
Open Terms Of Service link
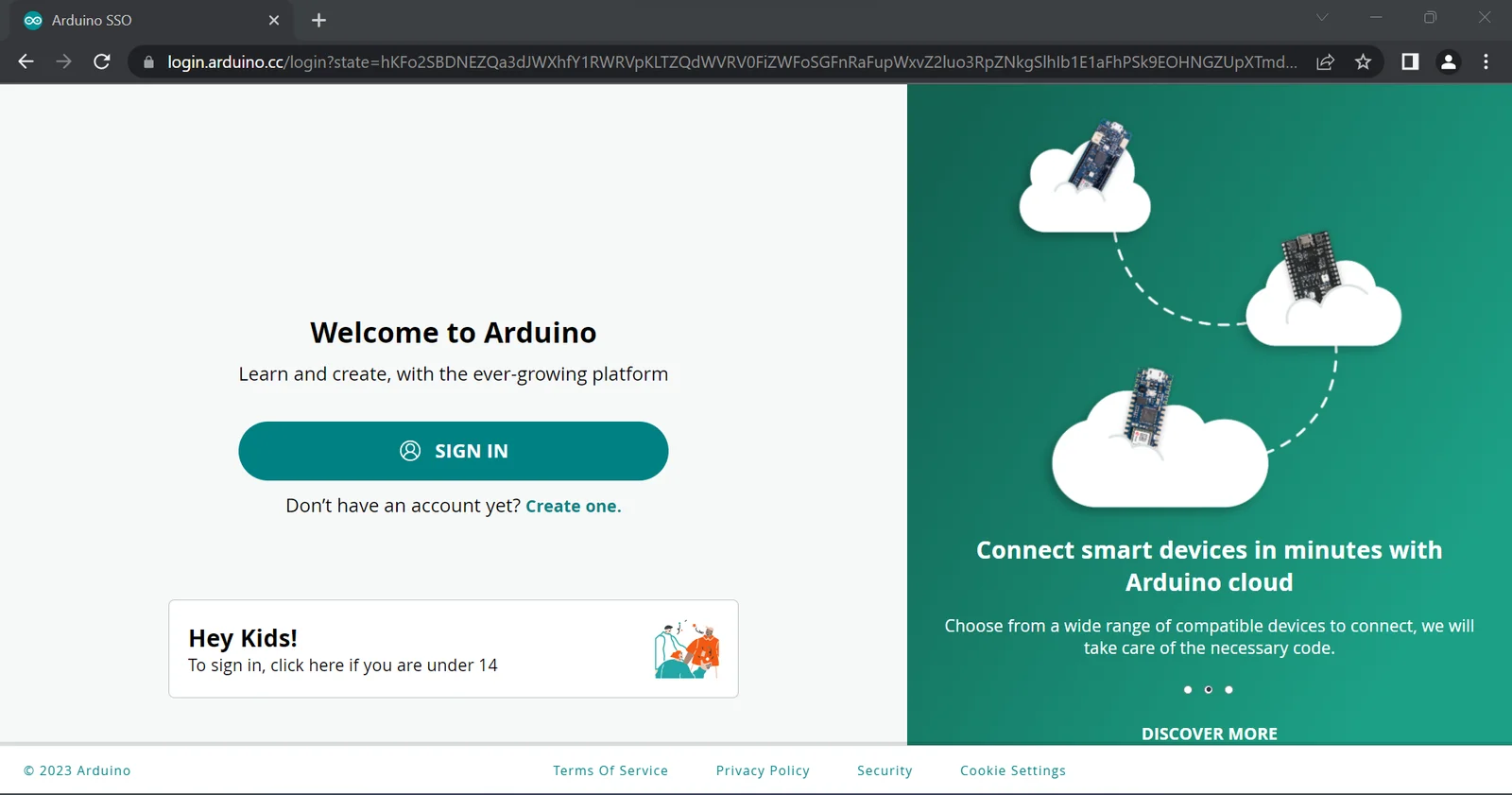(x=610, y=770)
